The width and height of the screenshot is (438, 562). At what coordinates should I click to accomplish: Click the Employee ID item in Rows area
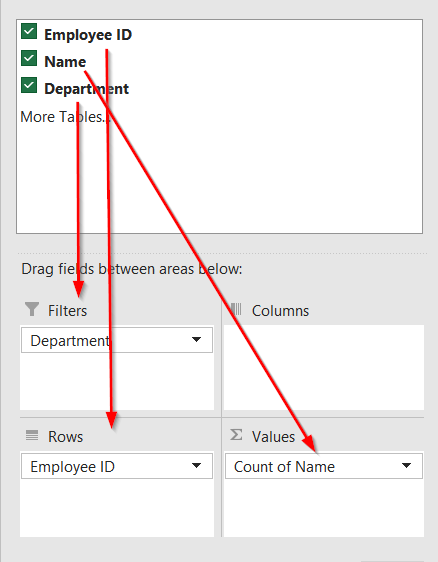[x=117, y=466]
